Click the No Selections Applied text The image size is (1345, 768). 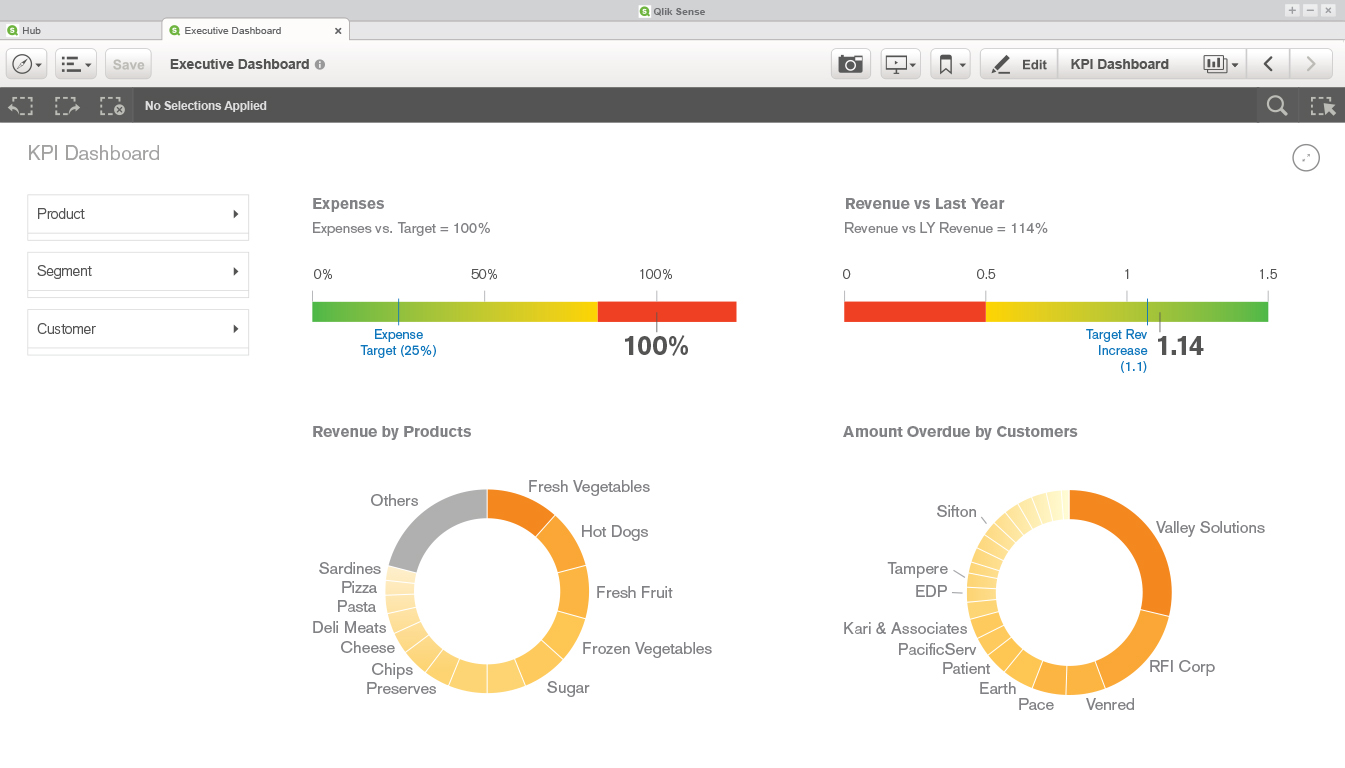click(x=206, y=106)
